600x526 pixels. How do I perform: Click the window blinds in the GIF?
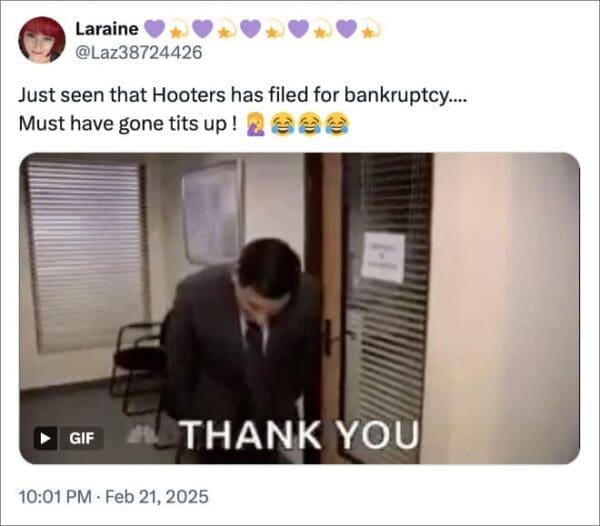(x=86, y=254)
